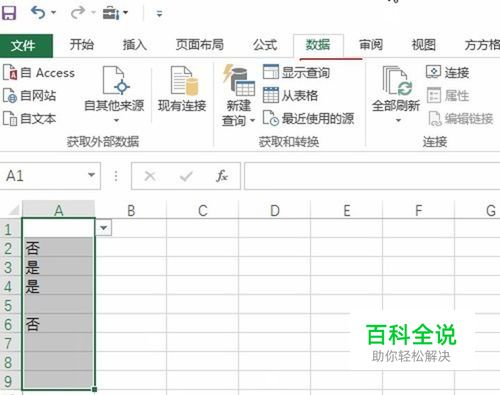
Task: Select column D header
Action: [275, 210]
